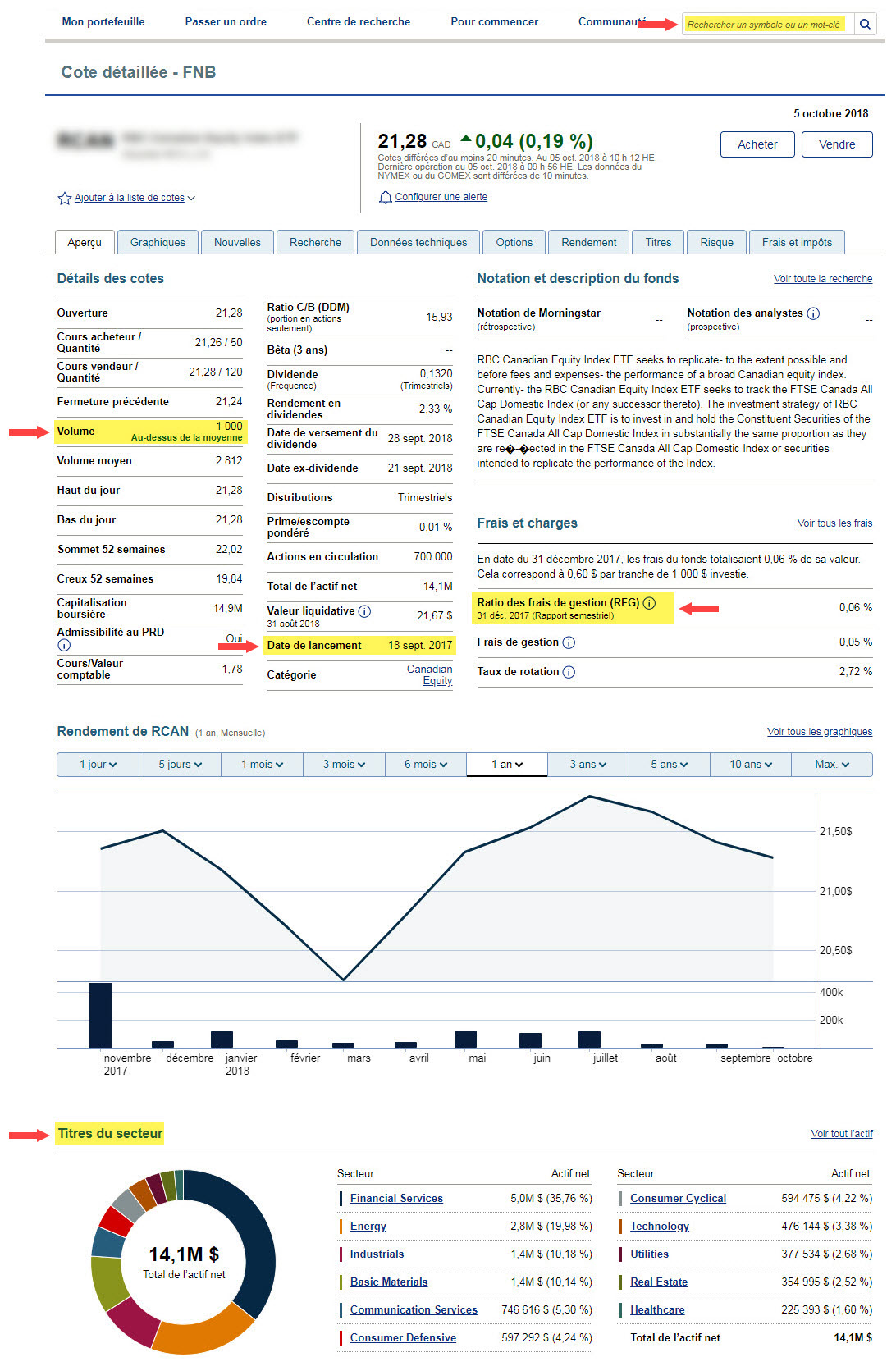Open the 3 mois period dropdown

[x=343, y=765]
